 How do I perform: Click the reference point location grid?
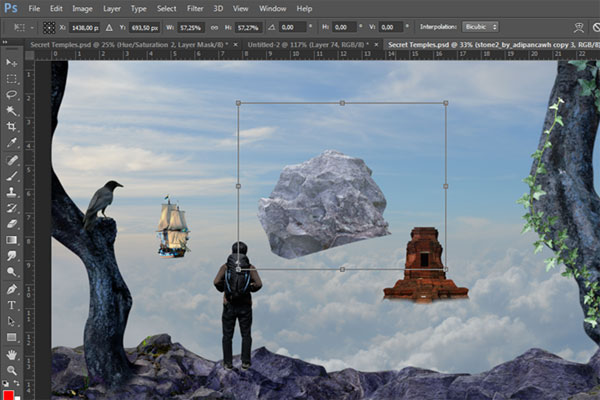point(51,26)
